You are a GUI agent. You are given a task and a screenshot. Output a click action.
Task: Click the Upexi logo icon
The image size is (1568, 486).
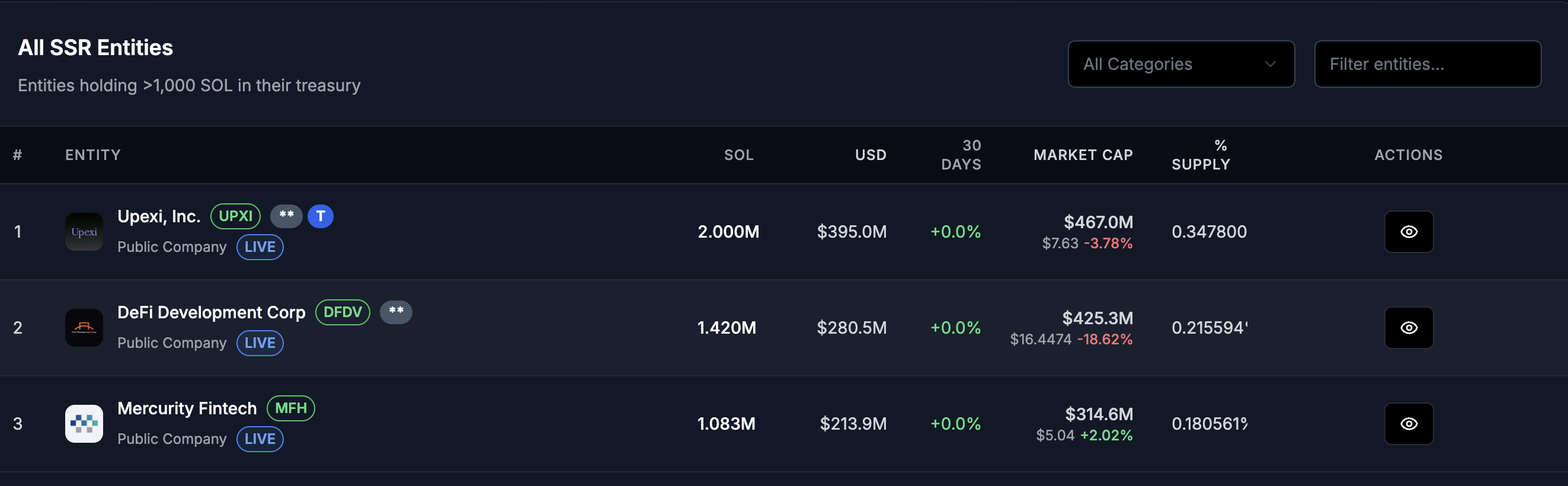84,231
